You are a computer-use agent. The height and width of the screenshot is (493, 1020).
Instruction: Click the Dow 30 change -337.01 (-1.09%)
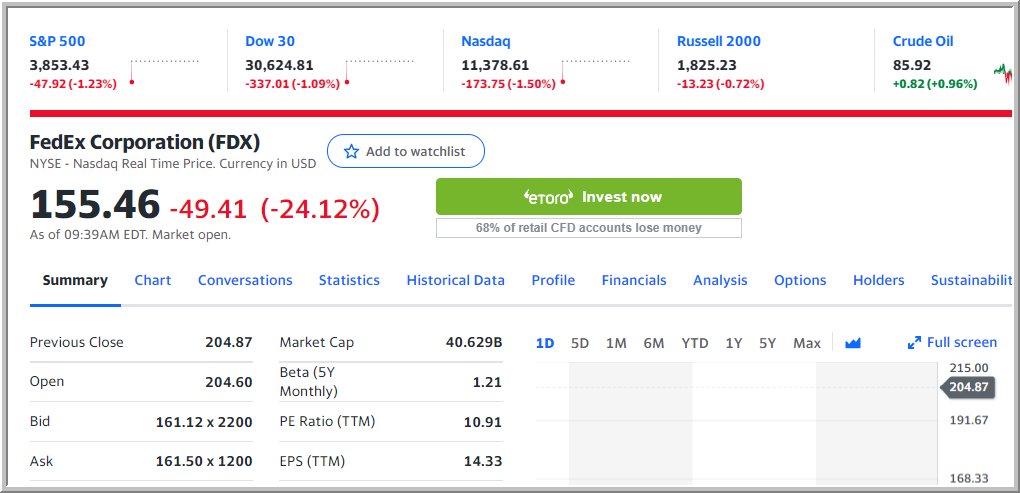click(292, 84)
